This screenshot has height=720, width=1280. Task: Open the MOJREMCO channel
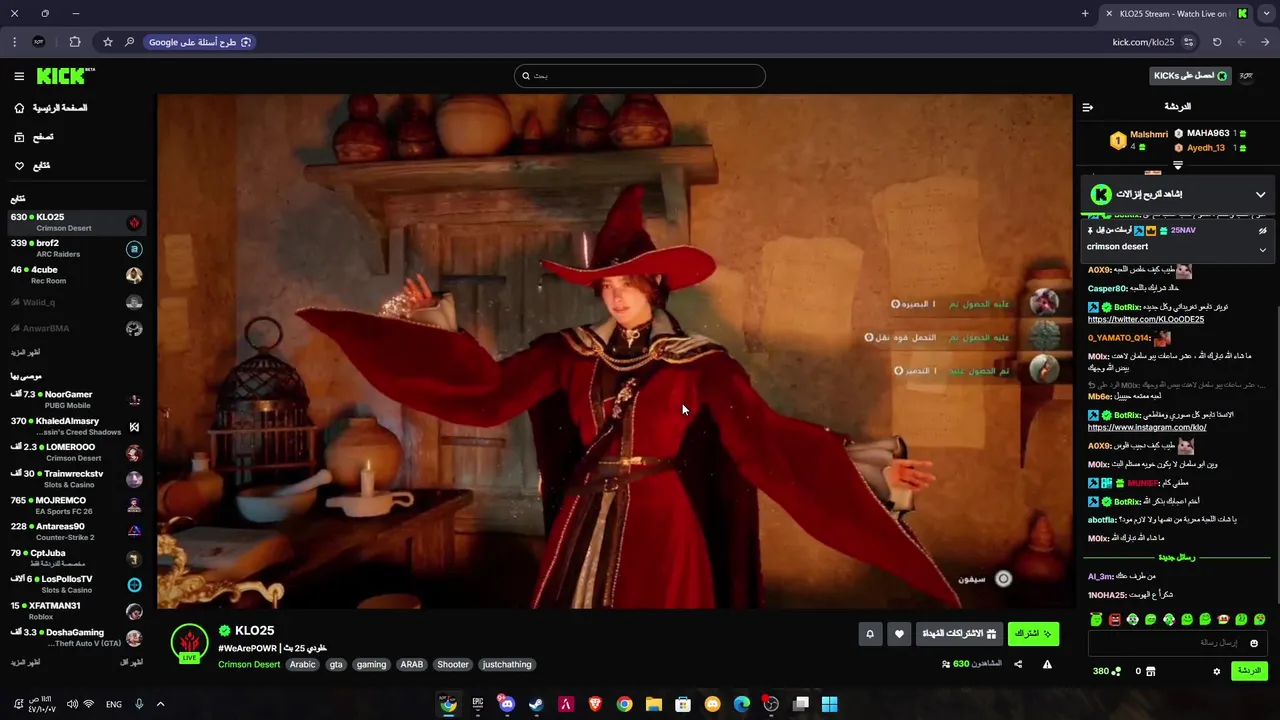[77, 505]
